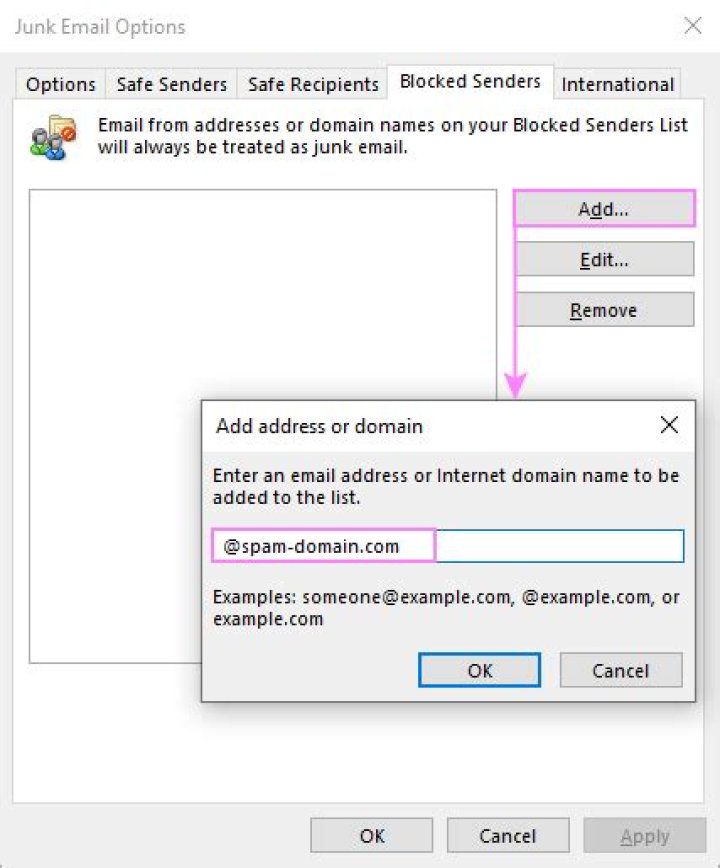Select the Safe Recipients tab

click(x=311, y=85)
